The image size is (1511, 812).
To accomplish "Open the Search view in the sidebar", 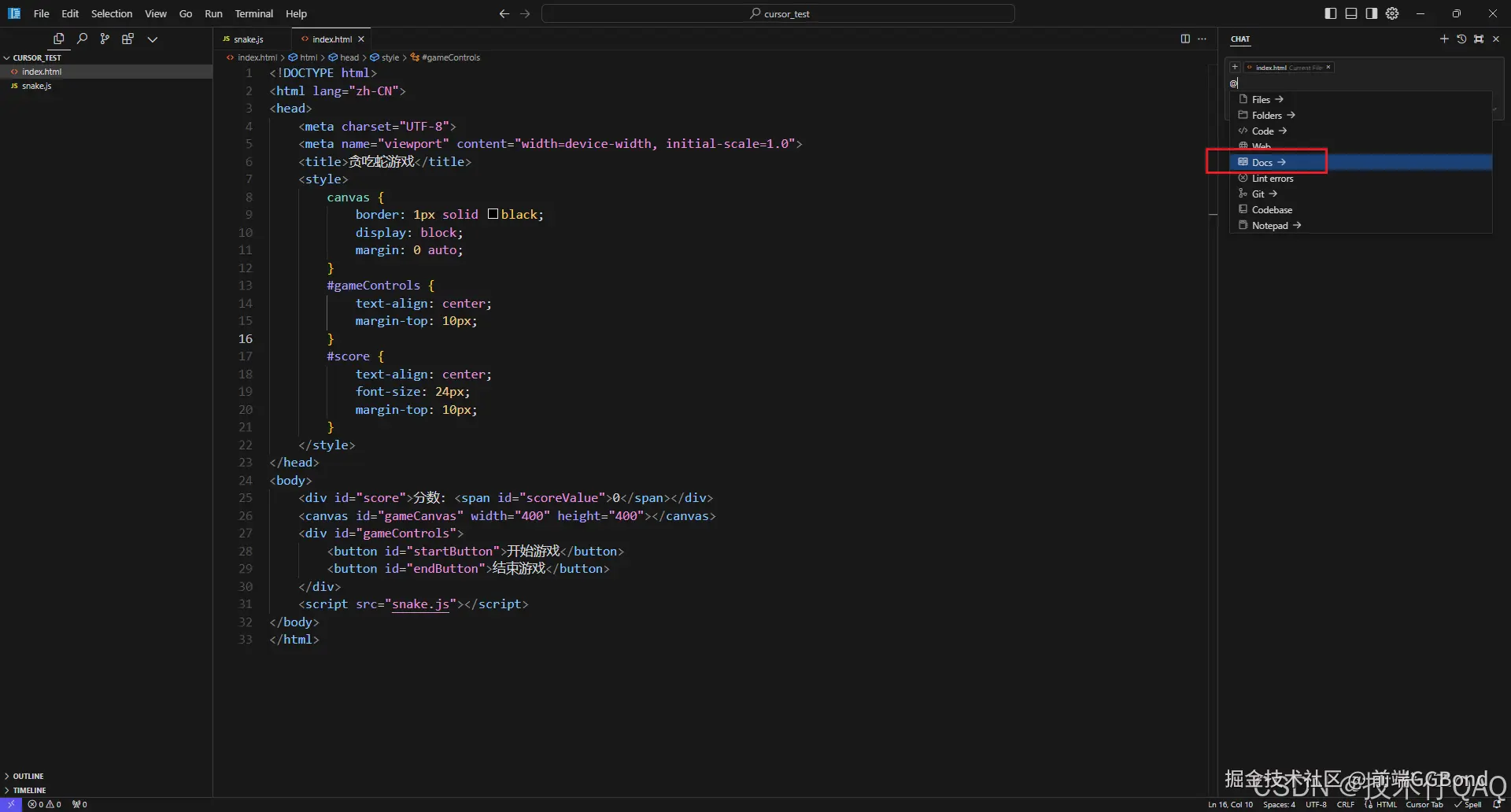I will (82, 39).
